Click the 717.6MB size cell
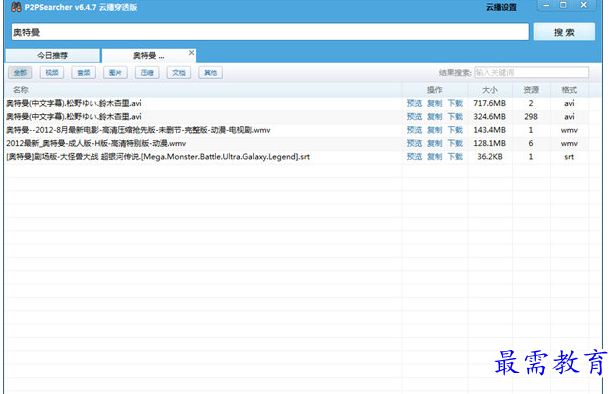 490,103
